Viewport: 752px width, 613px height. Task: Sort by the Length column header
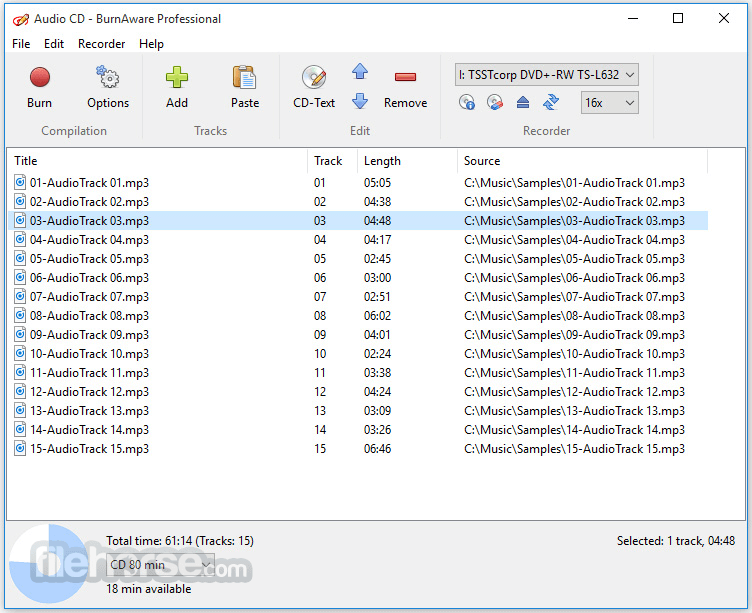pos(407,161)
